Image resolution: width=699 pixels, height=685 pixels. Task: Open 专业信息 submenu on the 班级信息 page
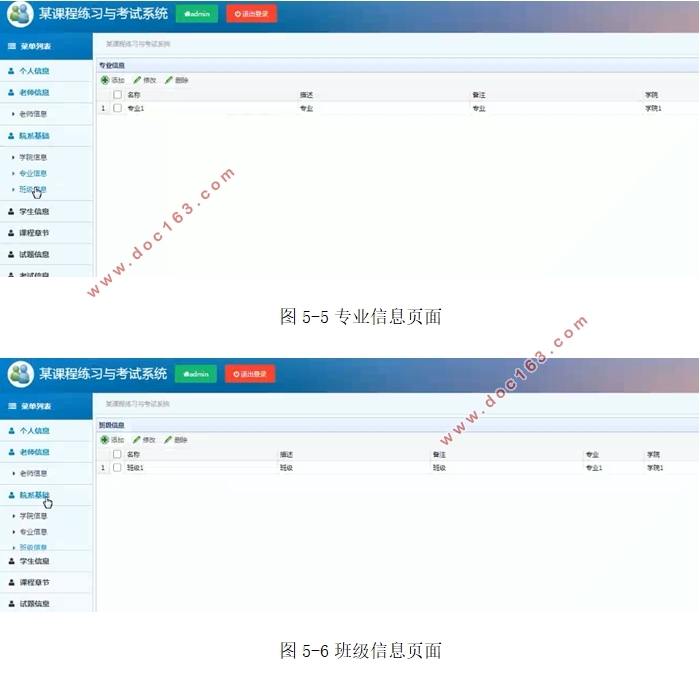pyautogui.click(x=33, y=532)
